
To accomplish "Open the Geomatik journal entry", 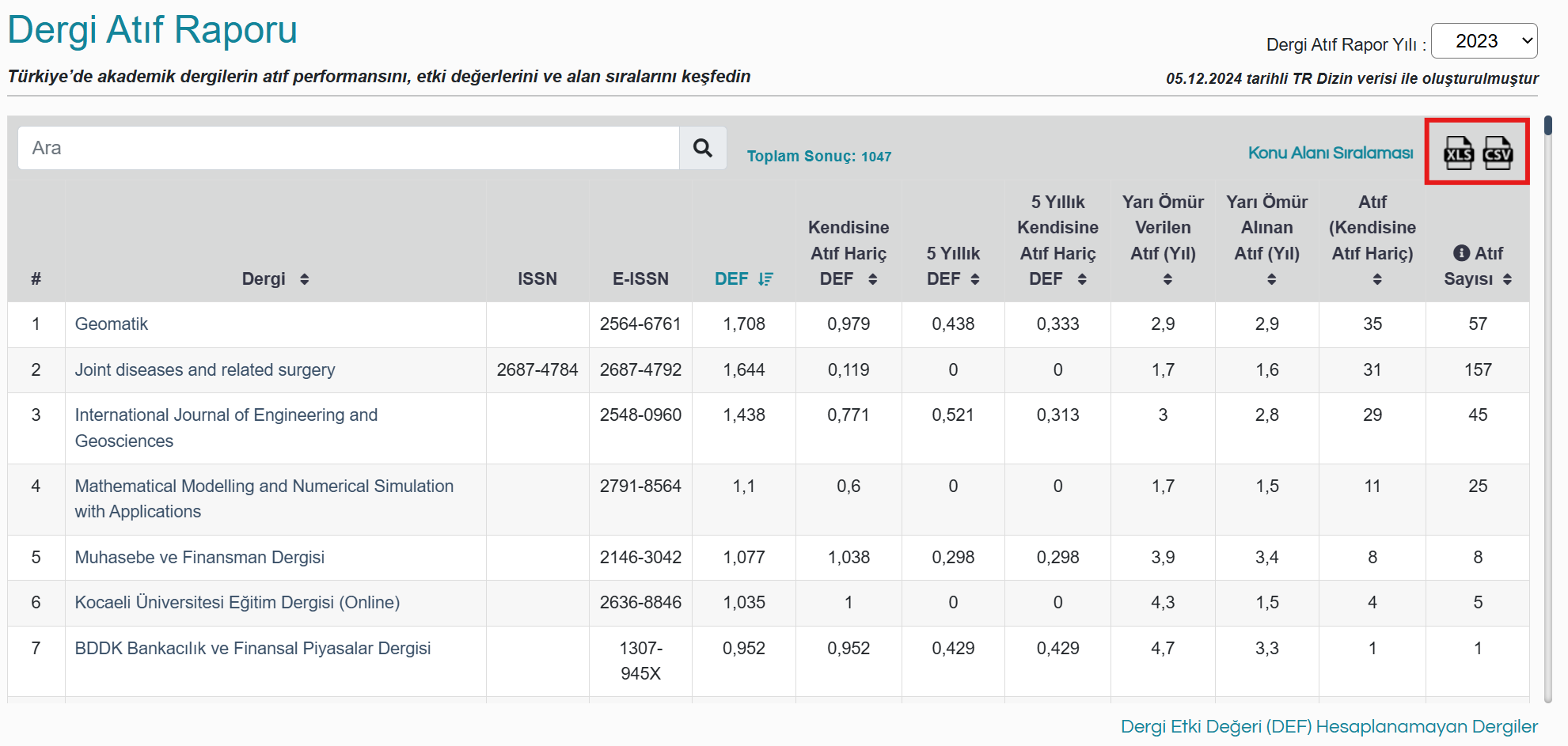I will tap(112, 324).
